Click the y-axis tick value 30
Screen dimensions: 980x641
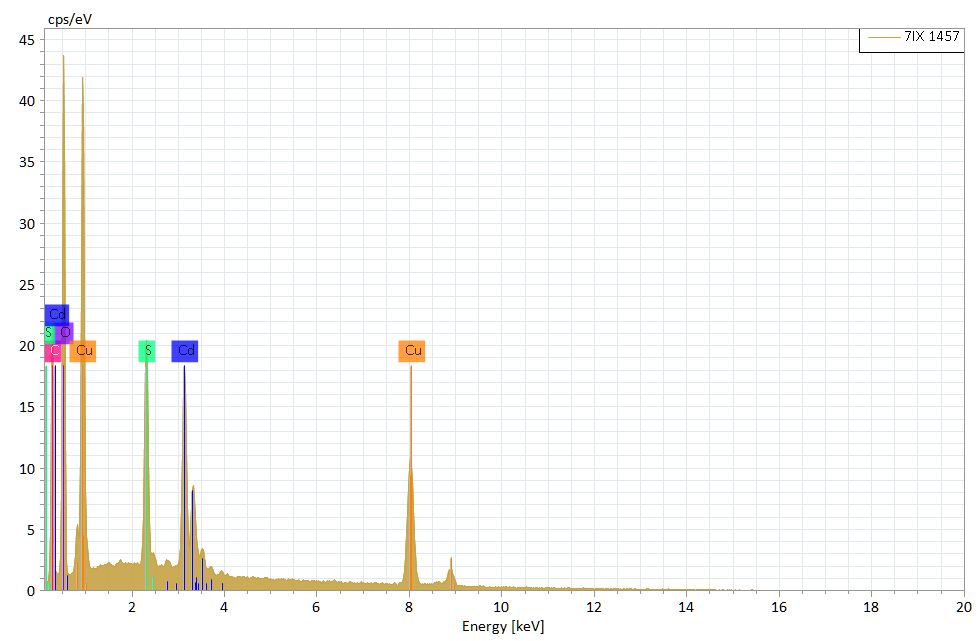[x=27, y=224]
